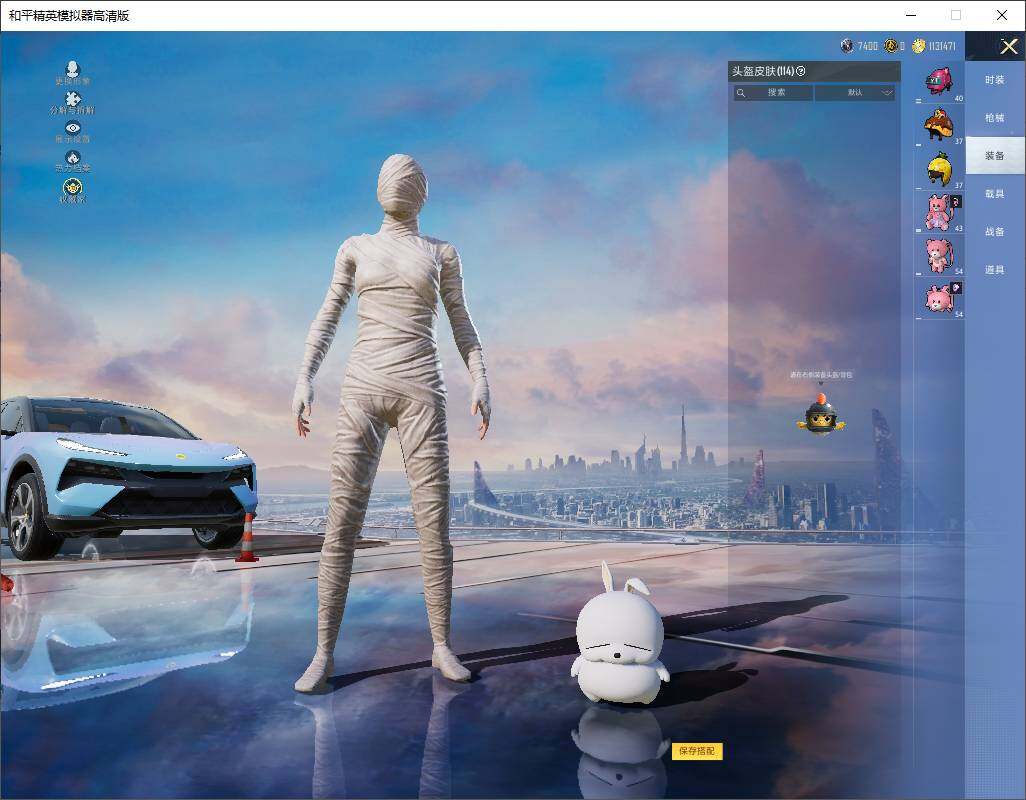Open the flame icon in left sidebar

73,157
